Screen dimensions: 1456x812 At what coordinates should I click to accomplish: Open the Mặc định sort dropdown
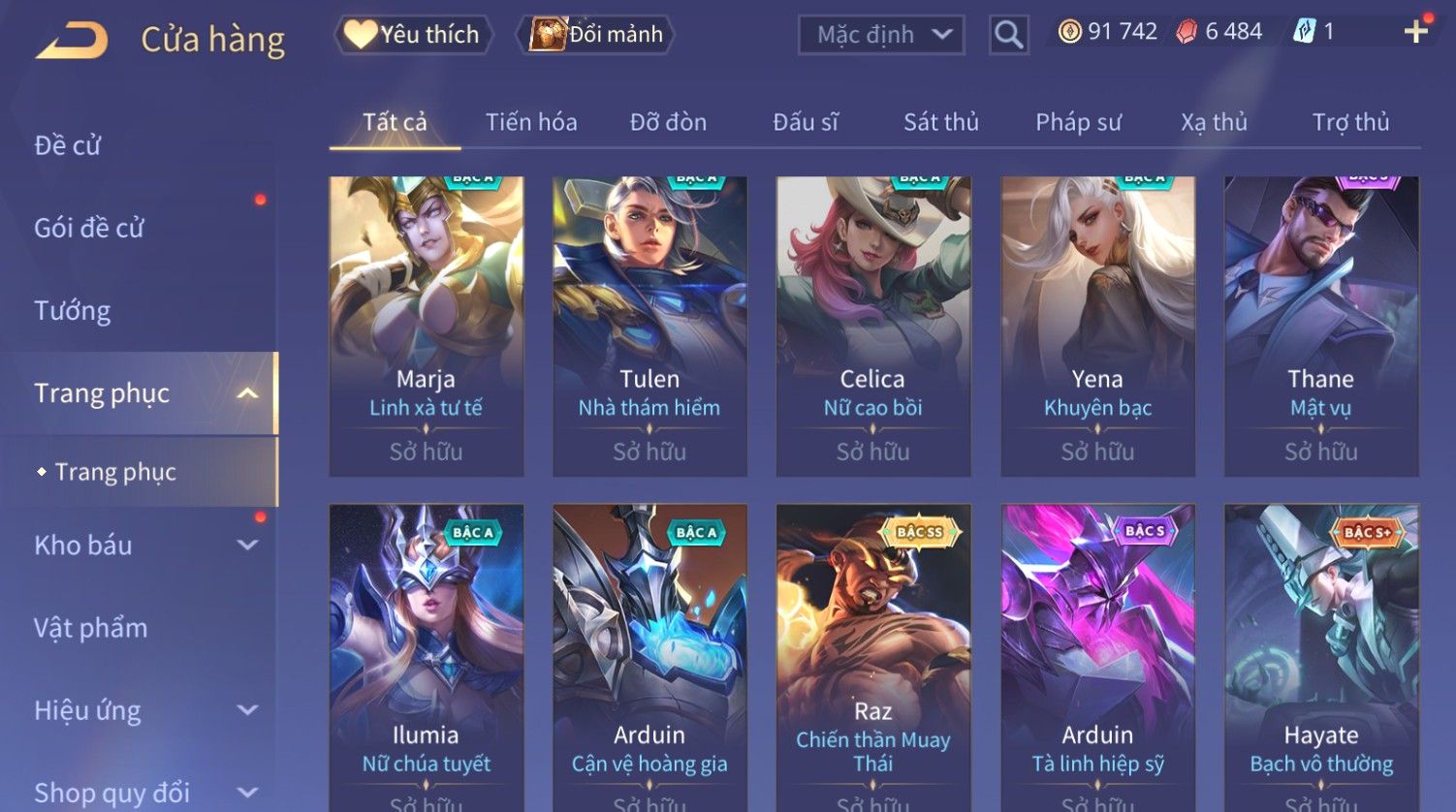881,35
